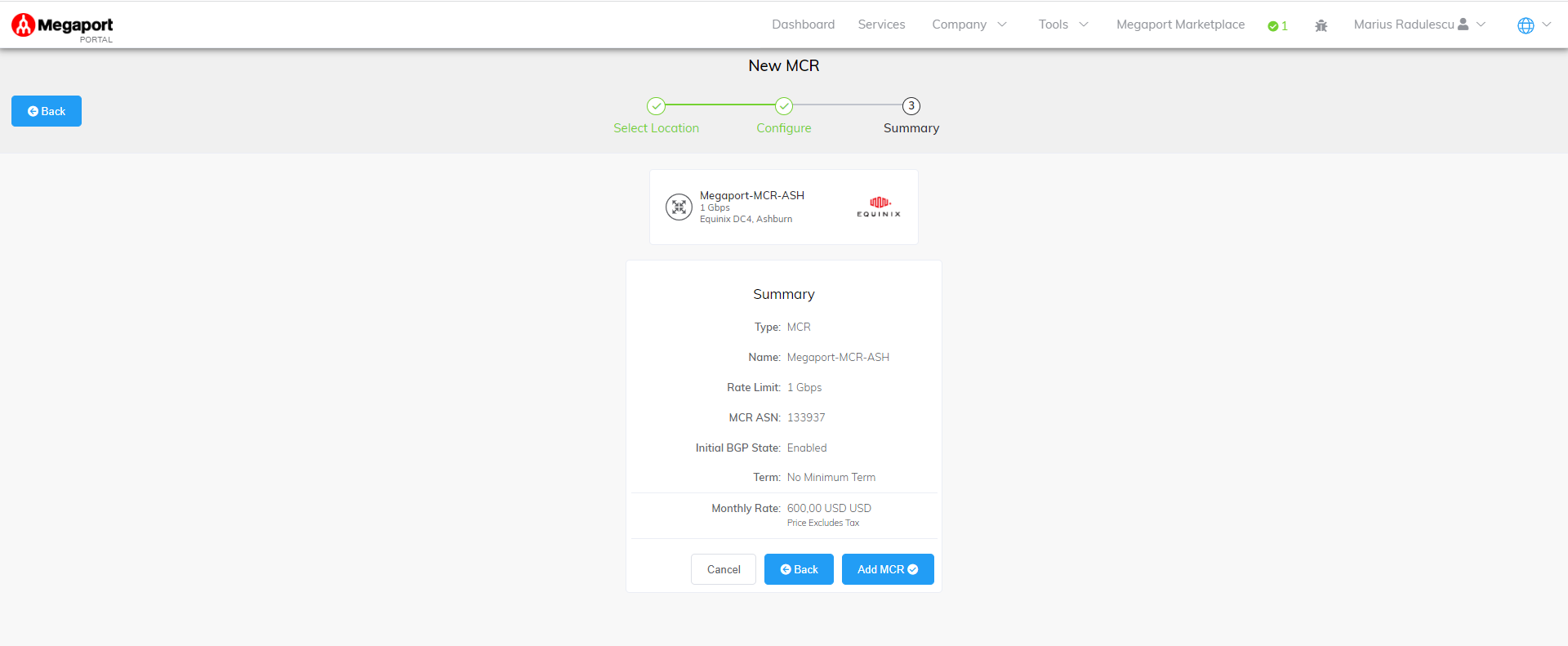Open the Services menu item
Image resolution: width=1568 pixels, height=646 pixels.
coord(882,25)
